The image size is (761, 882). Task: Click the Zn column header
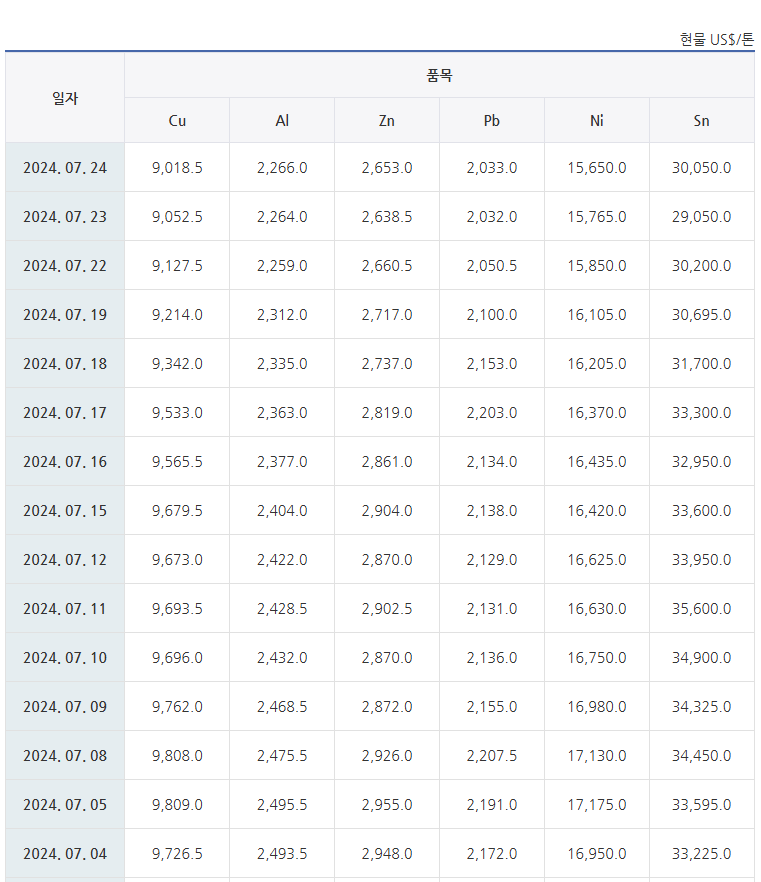387,120
